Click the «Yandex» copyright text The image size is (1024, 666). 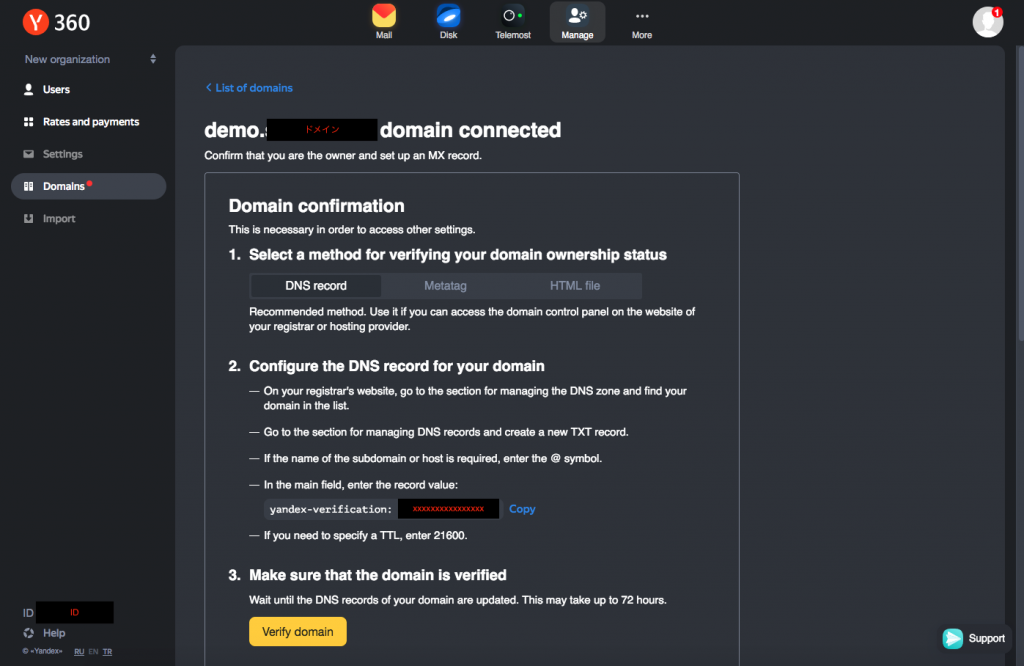(x=42, y=651)
